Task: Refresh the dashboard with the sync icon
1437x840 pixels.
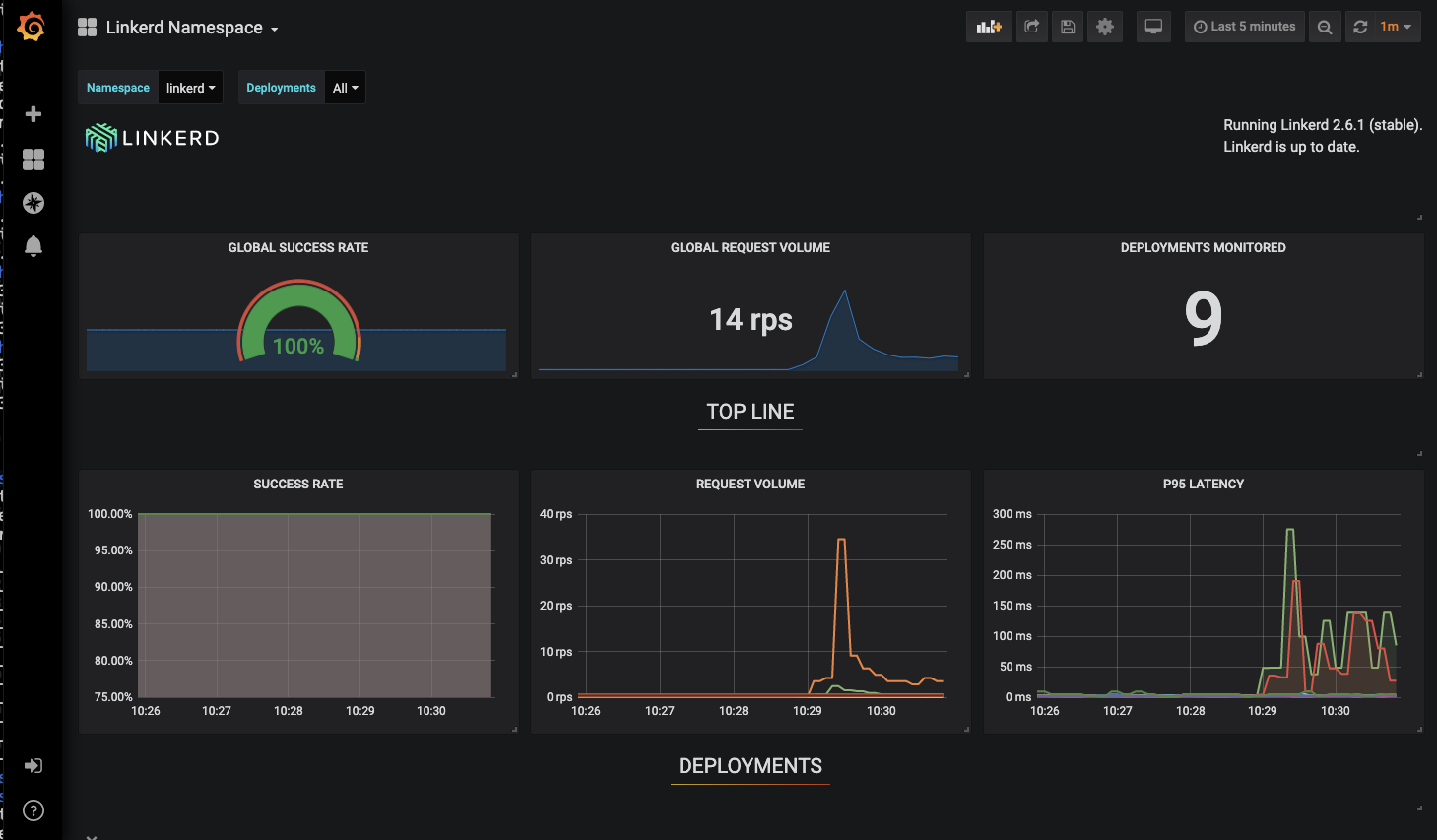Action: pyautogui.click(x=1360, y=27)
